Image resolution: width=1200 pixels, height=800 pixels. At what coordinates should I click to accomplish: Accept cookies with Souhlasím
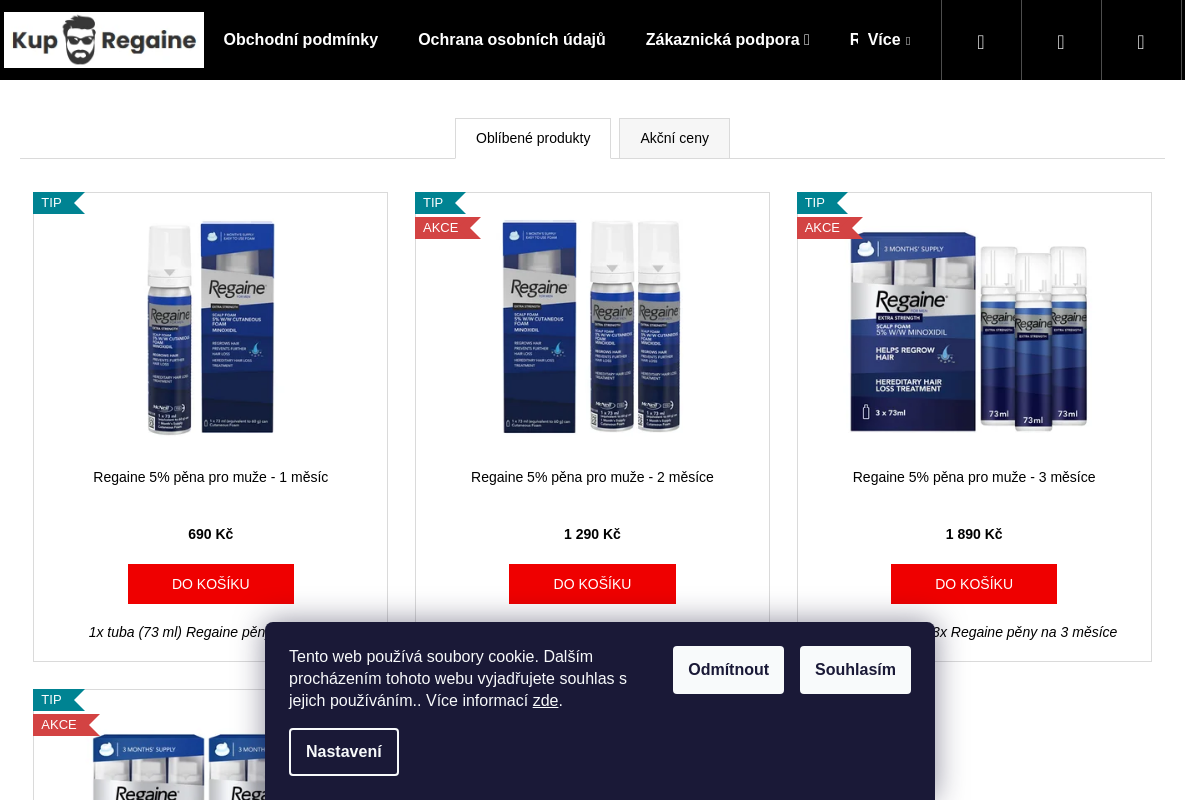click(855, 670)
